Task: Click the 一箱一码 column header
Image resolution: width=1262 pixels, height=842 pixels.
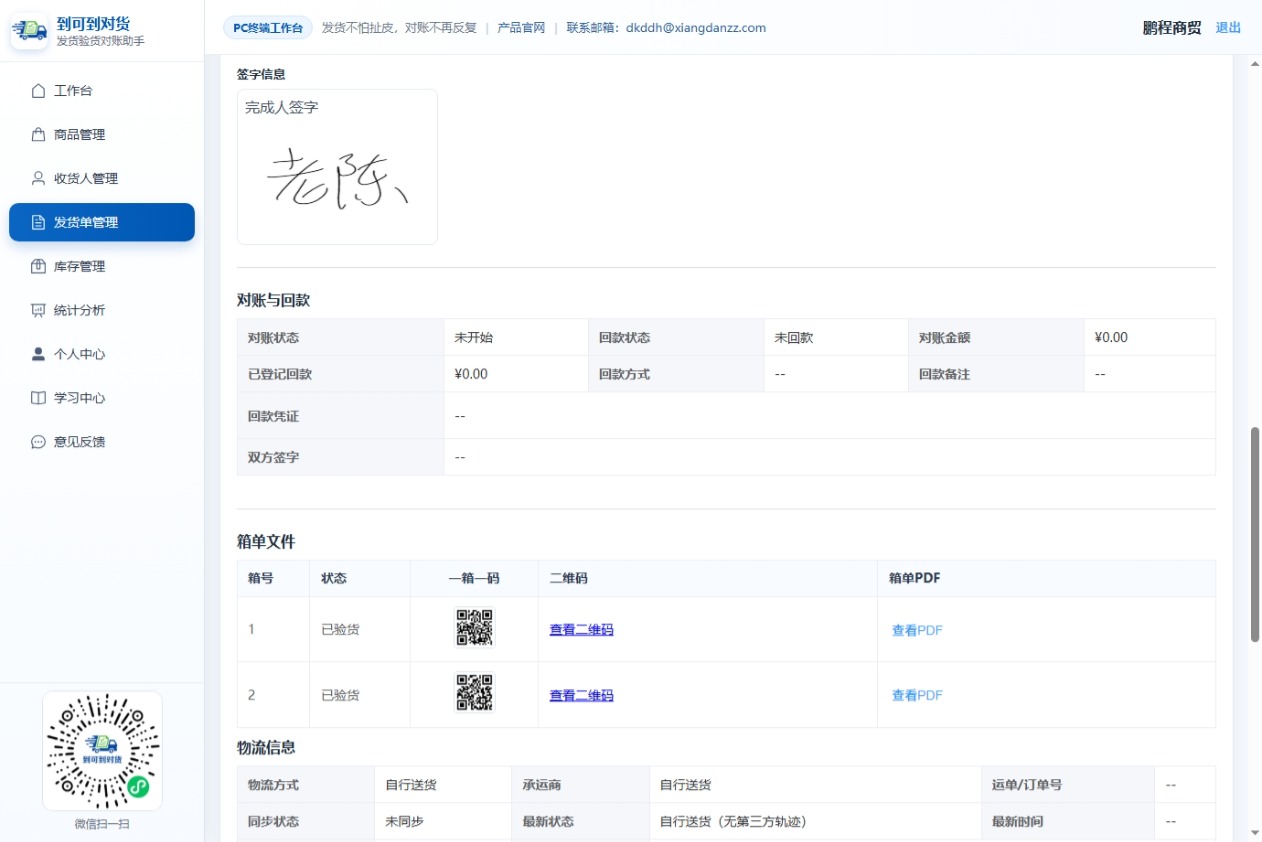Action: tap(474, 578)
